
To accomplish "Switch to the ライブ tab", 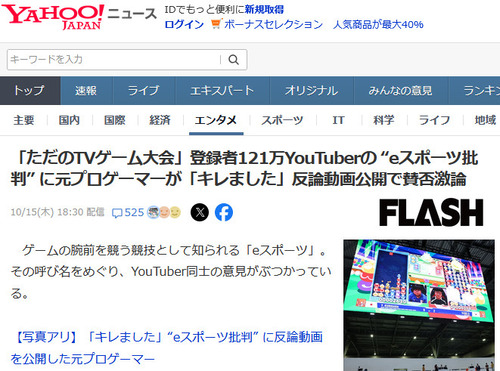I will (144, 91).
